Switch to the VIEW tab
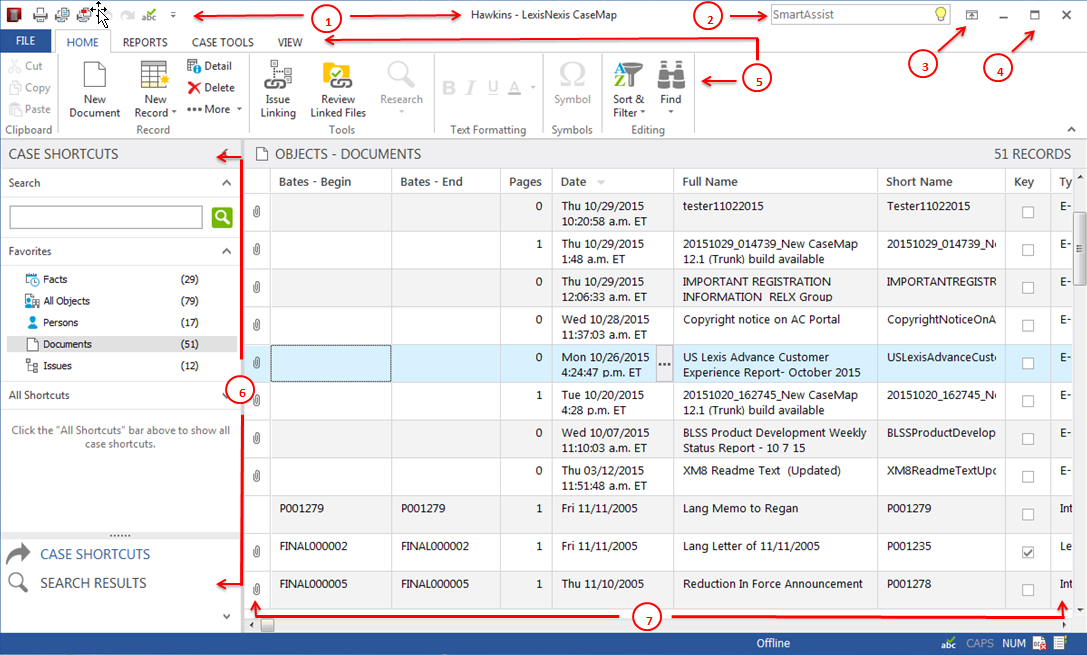 pyautogui.click(x=290, y=42)
